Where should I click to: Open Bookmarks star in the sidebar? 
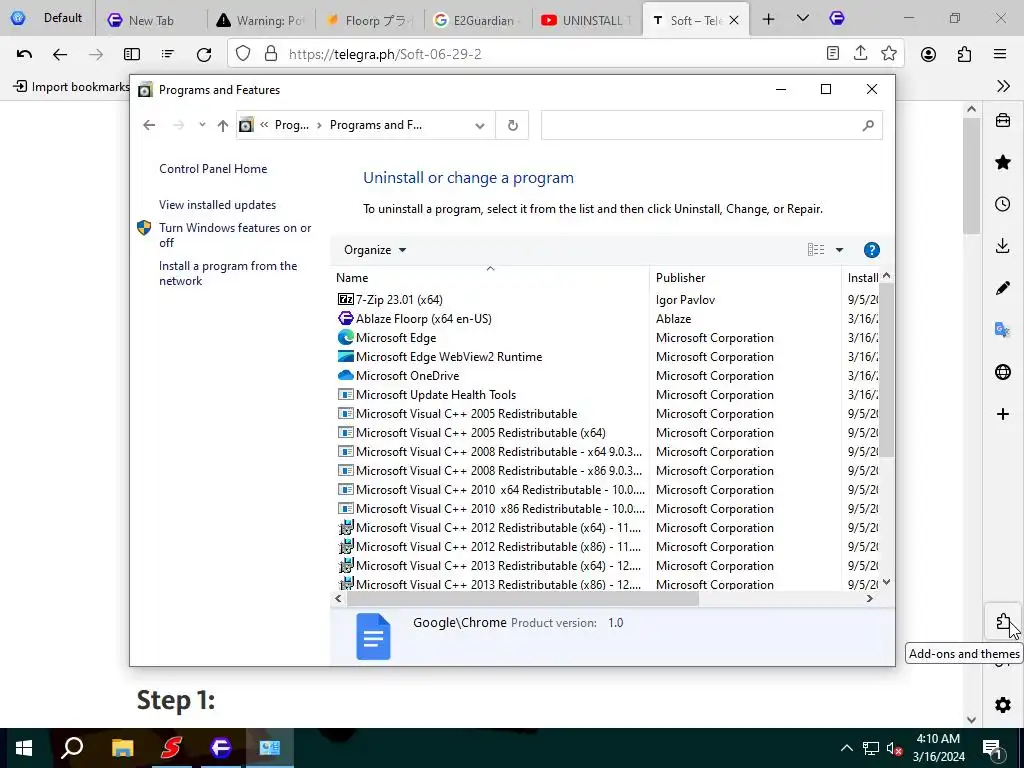[1002, 162]
